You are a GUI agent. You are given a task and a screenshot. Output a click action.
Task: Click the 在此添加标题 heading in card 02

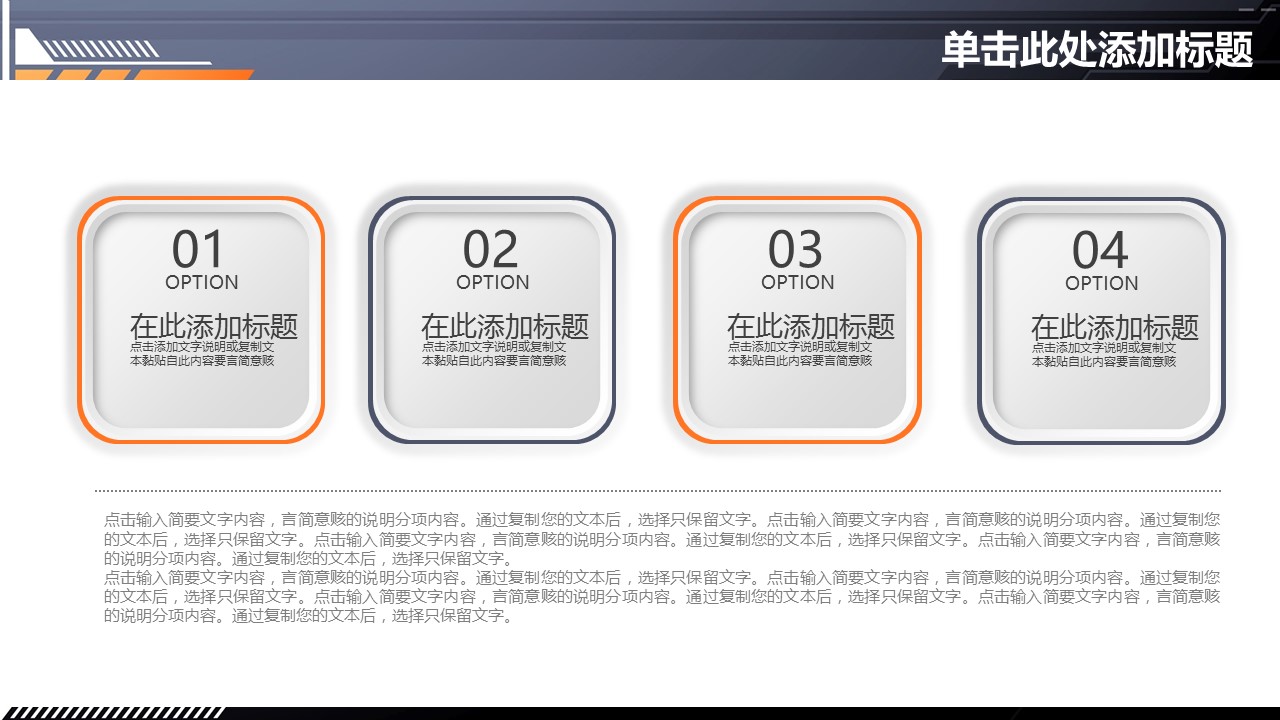click(x=504, y=326)
